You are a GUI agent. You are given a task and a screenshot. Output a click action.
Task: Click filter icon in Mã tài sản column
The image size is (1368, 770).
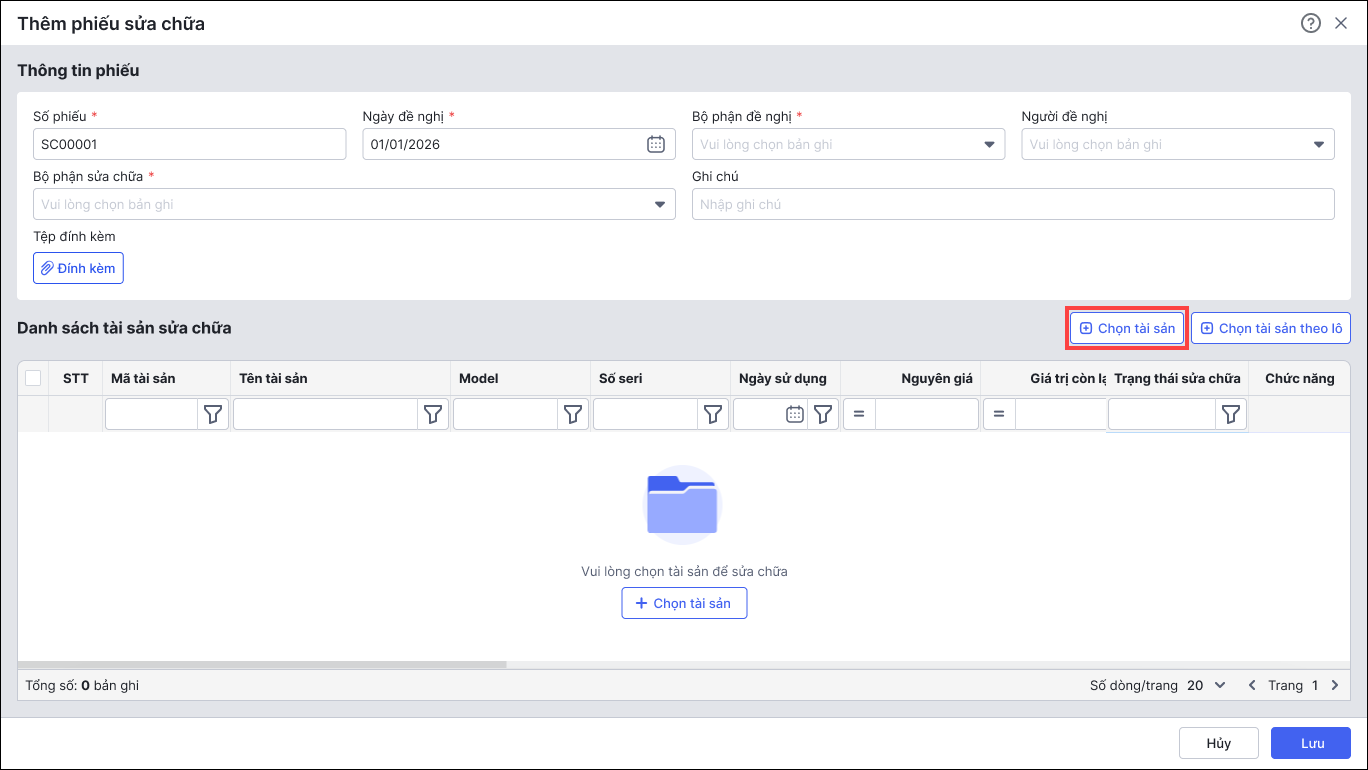[x=213, y=414]
